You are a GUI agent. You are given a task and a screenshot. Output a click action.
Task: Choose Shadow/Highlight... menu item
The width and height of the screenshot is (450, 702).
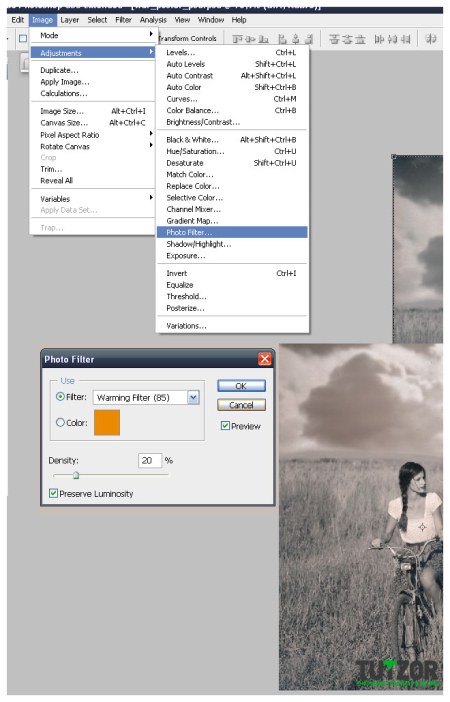[x=232, y=244]
